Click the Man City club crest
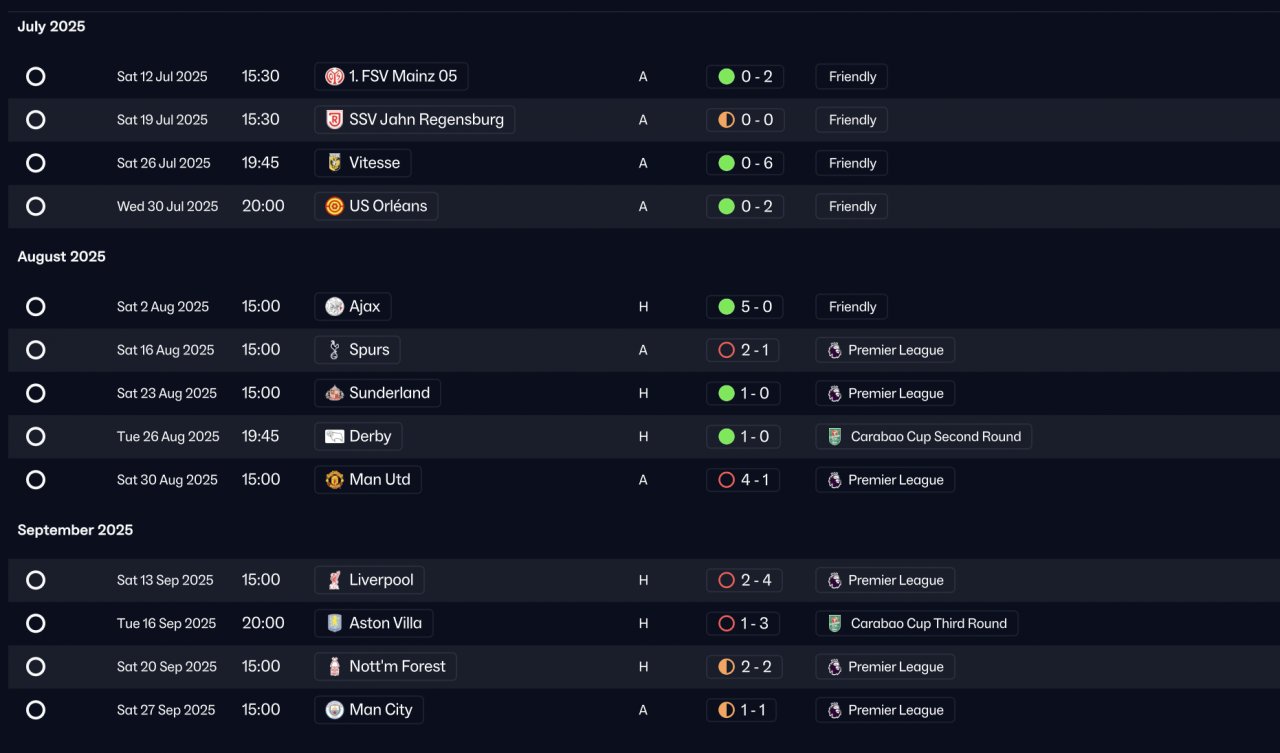This screenshot has height=753, width=1280. [335, 710]
